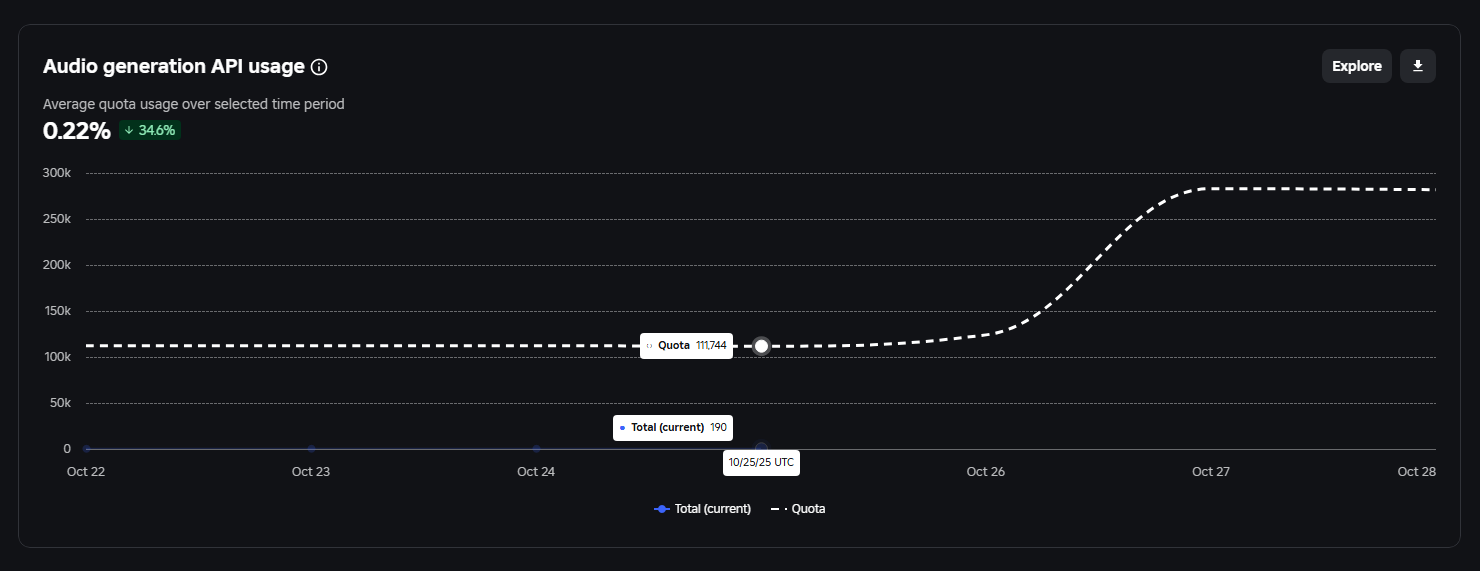This screenshot has width=1480, height=571.
Task: Click the Oct 24 data point on blue line
Action: [x=536, y=449]
